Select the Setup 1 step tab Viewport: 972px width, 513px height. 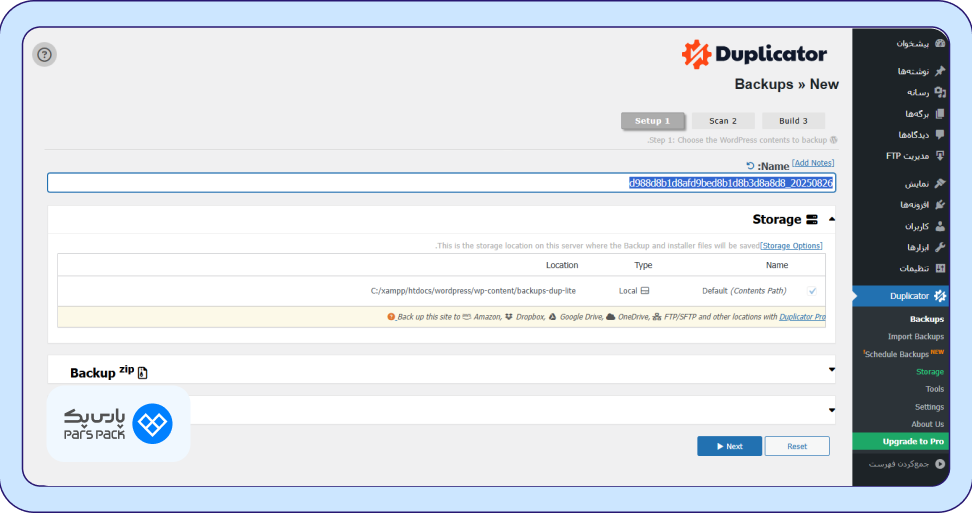coord(653,121)
